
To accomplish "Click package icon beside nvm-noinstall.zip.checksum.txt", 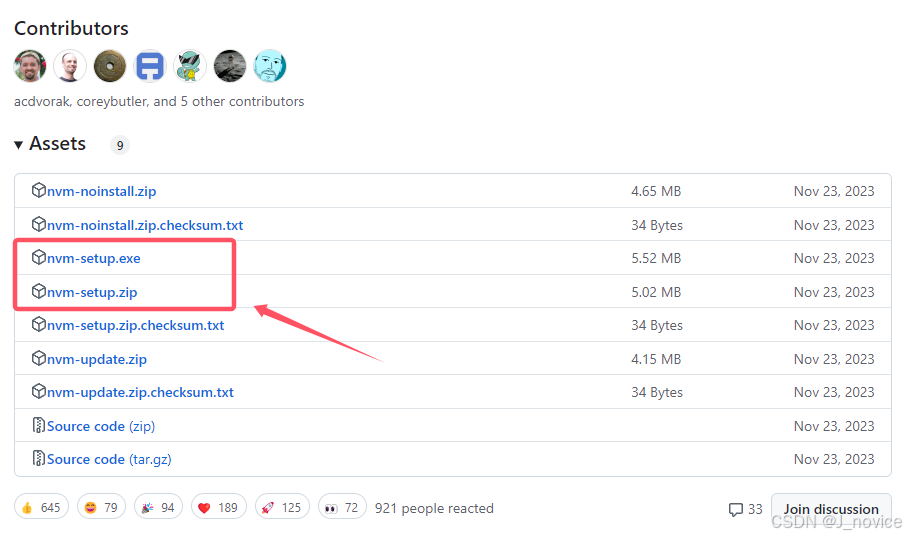I will (39, 224).
